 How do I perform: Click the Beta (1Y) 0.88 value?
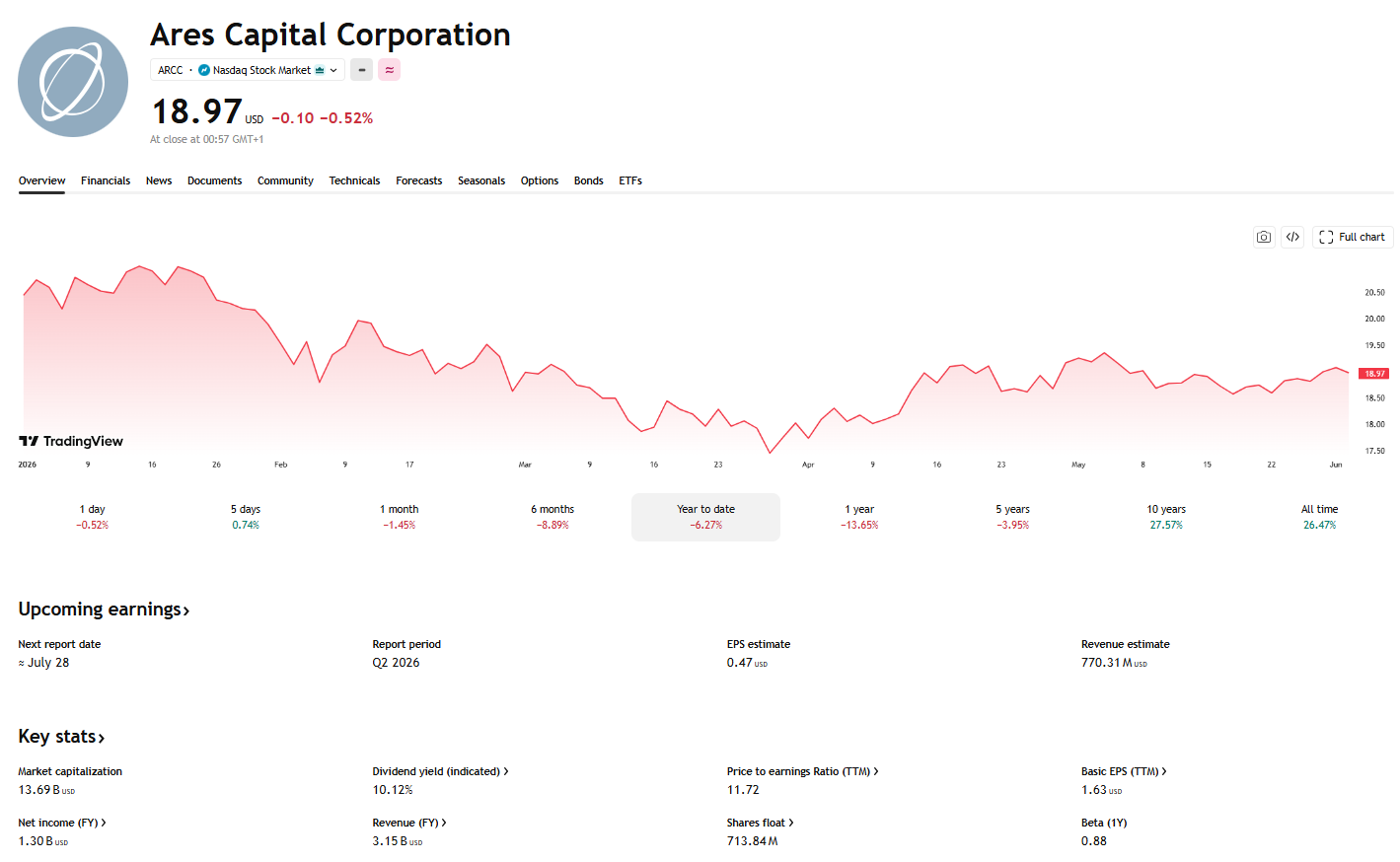click(x=1094, y=841)
